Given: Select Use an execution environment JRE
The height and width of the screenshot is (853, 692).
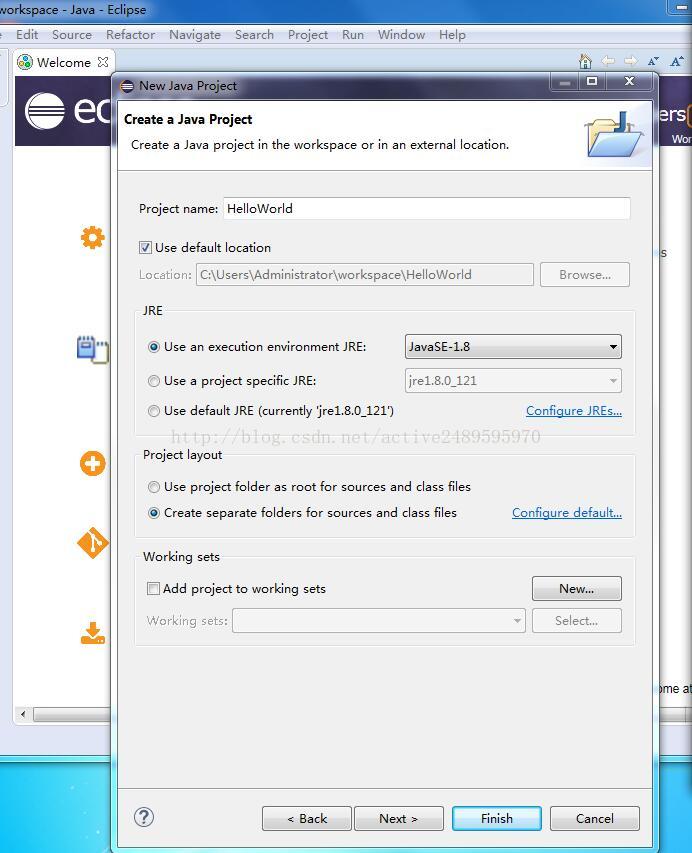Looking at the screenshot, I should tap(154, 347).
